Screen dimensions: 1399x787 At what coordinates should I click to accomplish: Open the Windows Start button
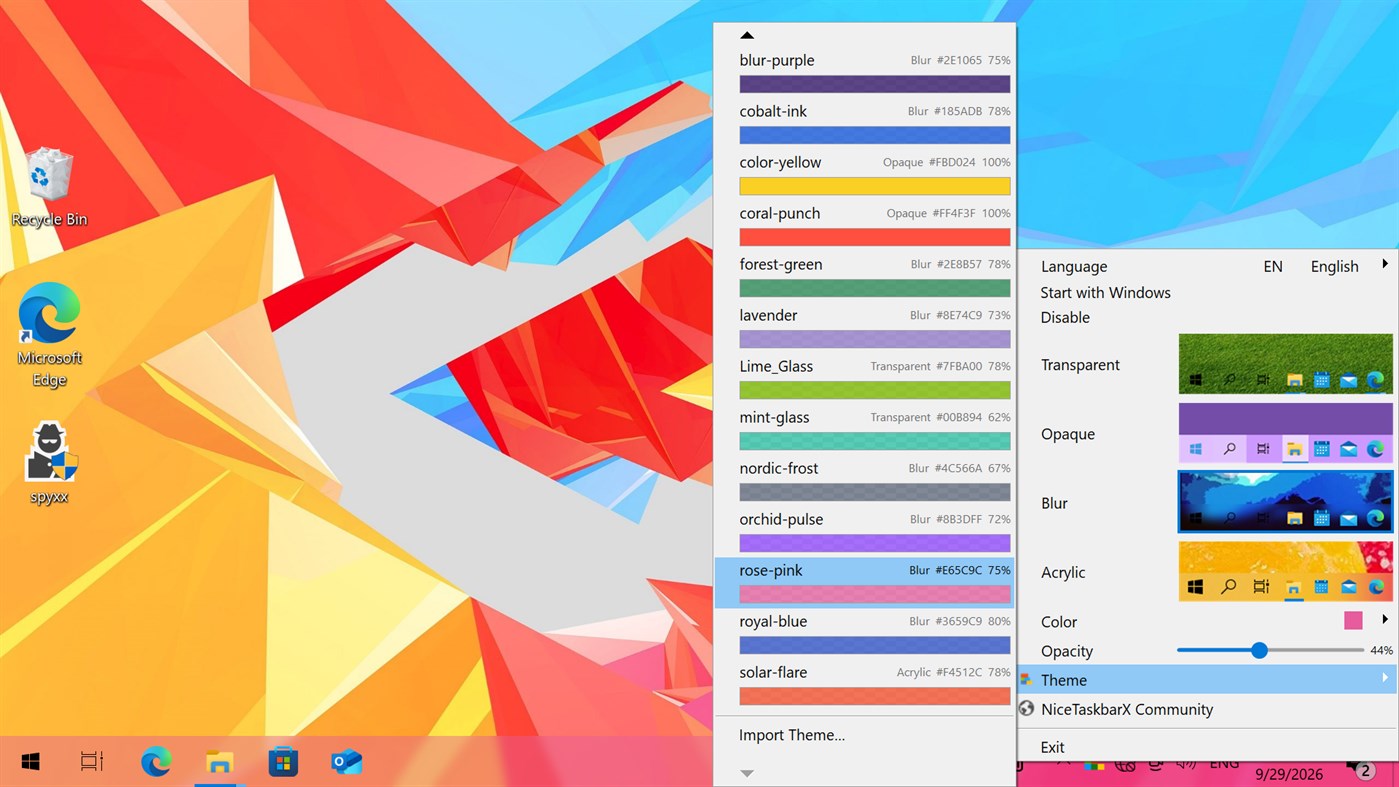pyautogui.click(x=30, y=762)
